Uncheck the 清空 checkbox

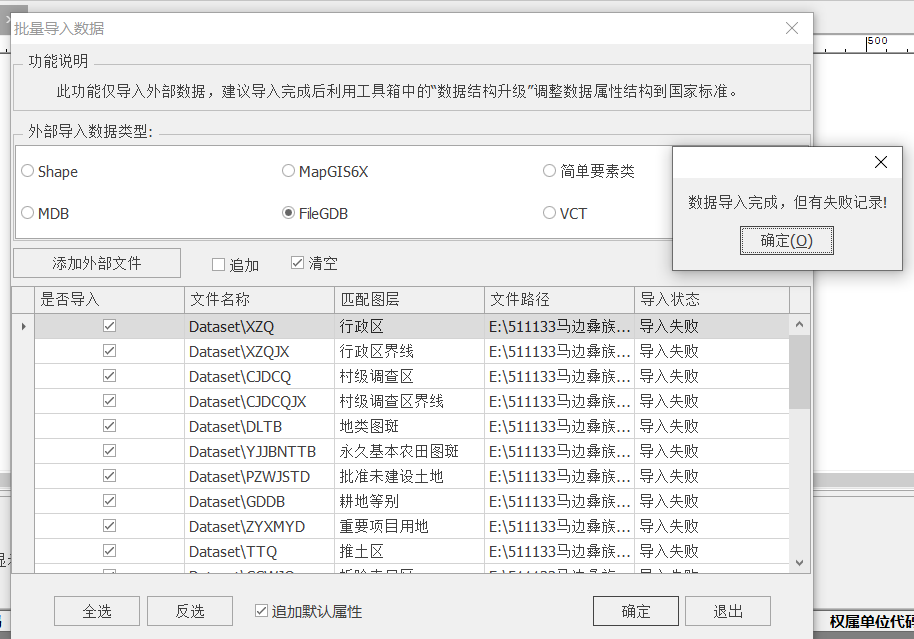point(297,263)
